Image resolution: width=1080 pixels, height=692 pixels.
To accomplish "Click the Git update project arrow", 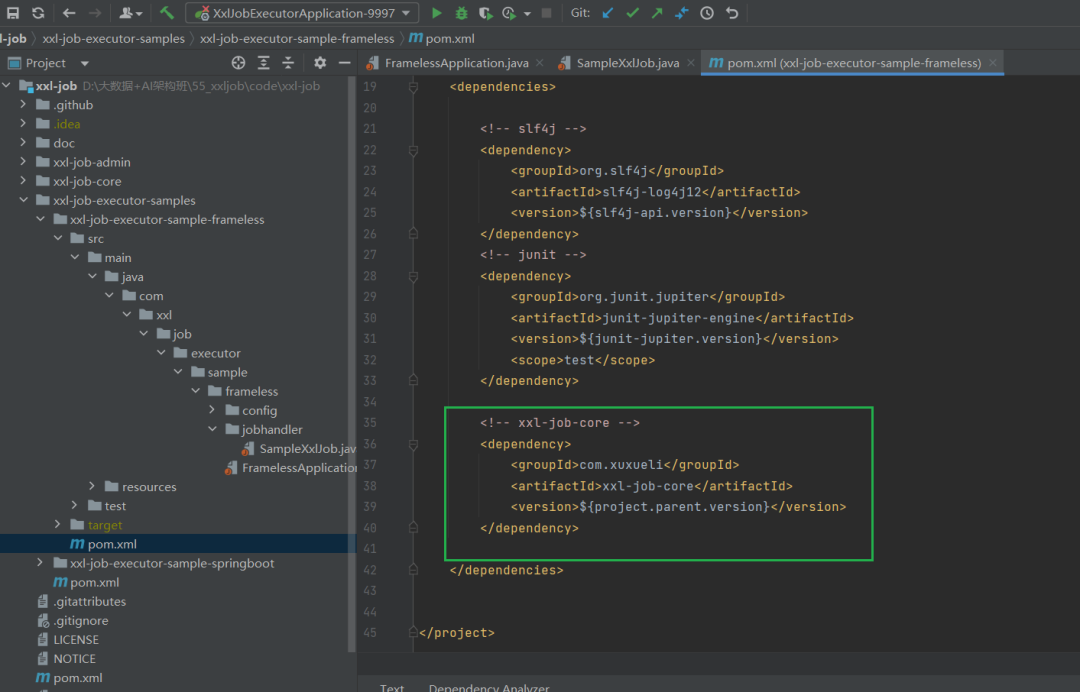I will [x=608, y=13].
